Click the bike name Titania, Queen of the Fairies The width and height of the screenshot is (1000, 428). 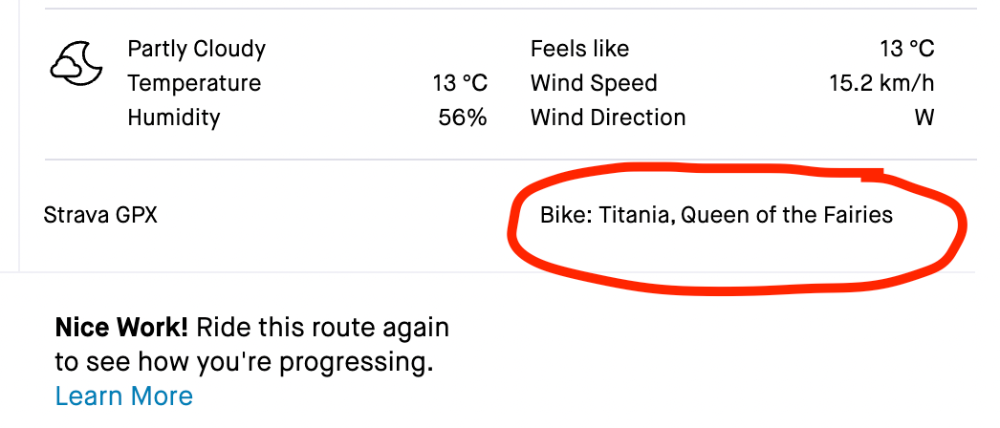746,215
